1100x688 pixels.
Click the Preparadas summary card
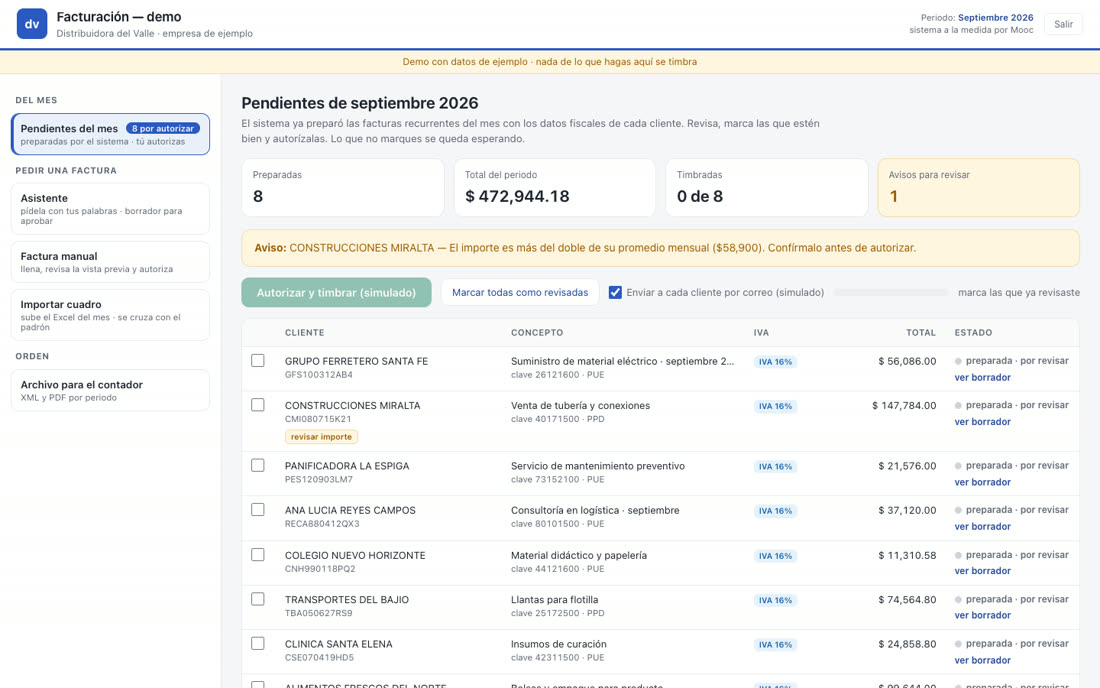pyautogui.click(x=343, y=187)
